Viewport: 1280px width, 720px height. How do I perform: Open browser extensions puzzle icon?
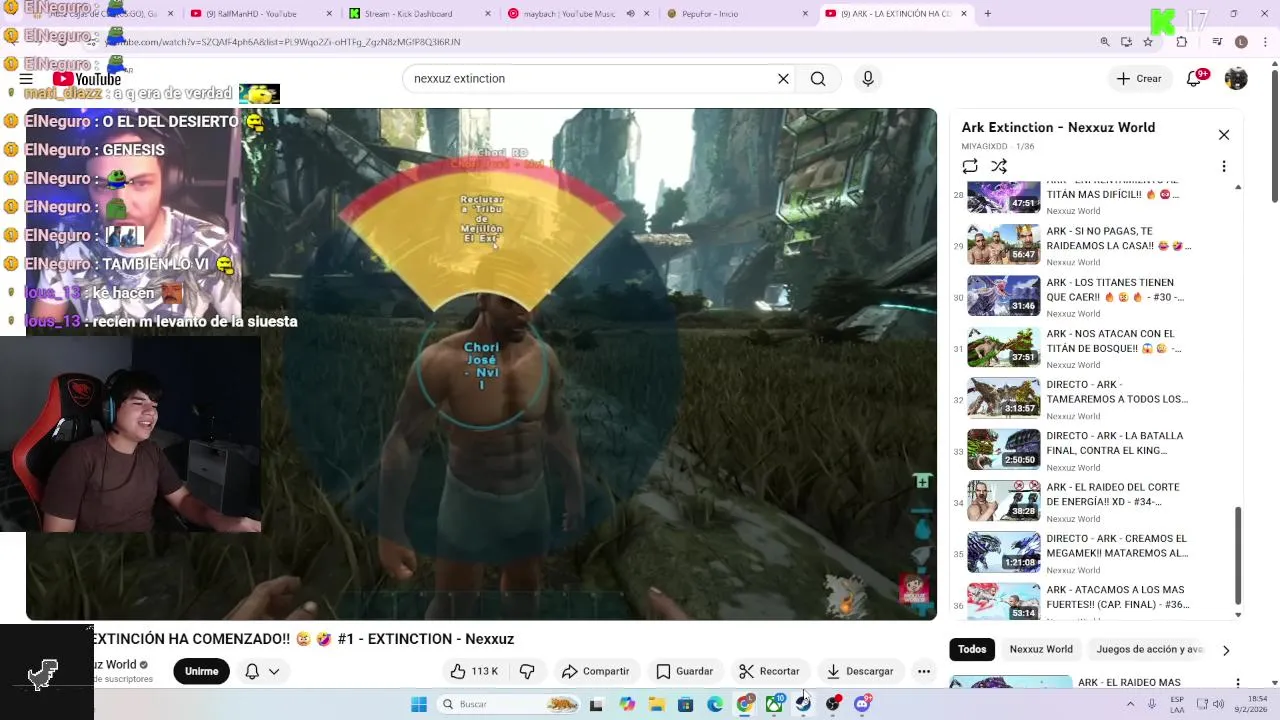(1182, 42)
